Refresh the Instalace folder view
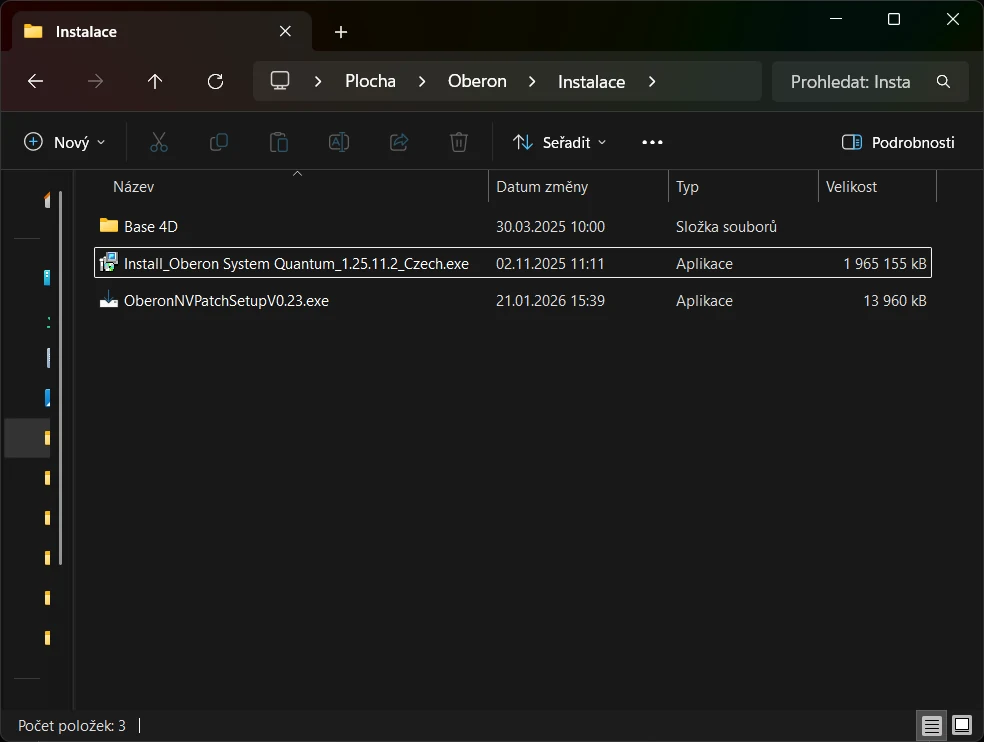 (215, 81)
